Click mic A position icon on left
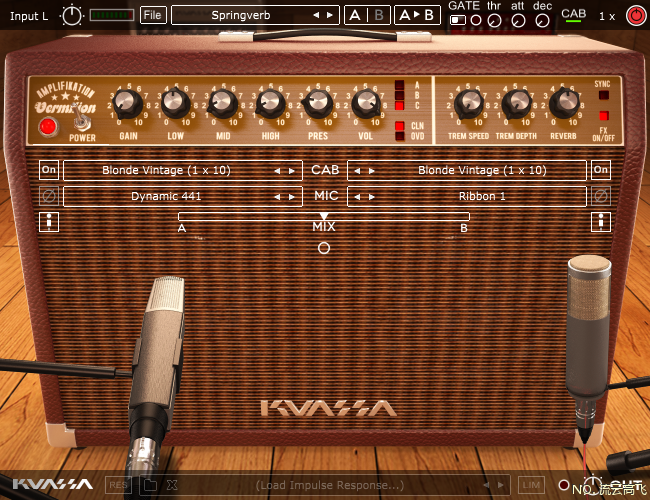This screenshot has height=500, width=650. click(49, 222)
